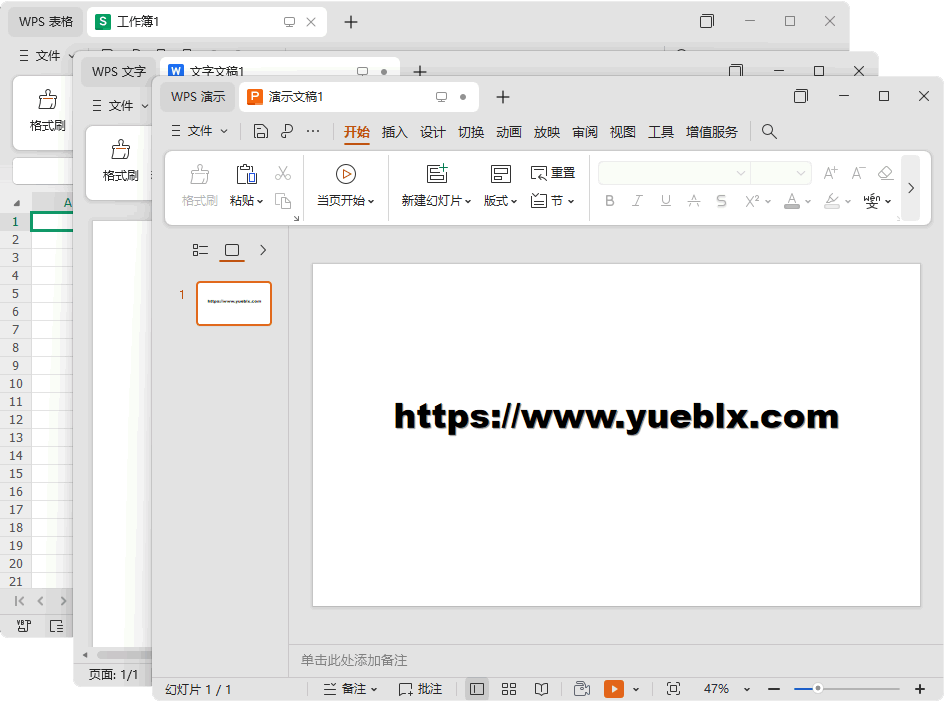Image resolution: width=946 pixels, height=702 pixels.
Task: Click the search magnifier icon in ribbon
Action: [x=769, y=131]
